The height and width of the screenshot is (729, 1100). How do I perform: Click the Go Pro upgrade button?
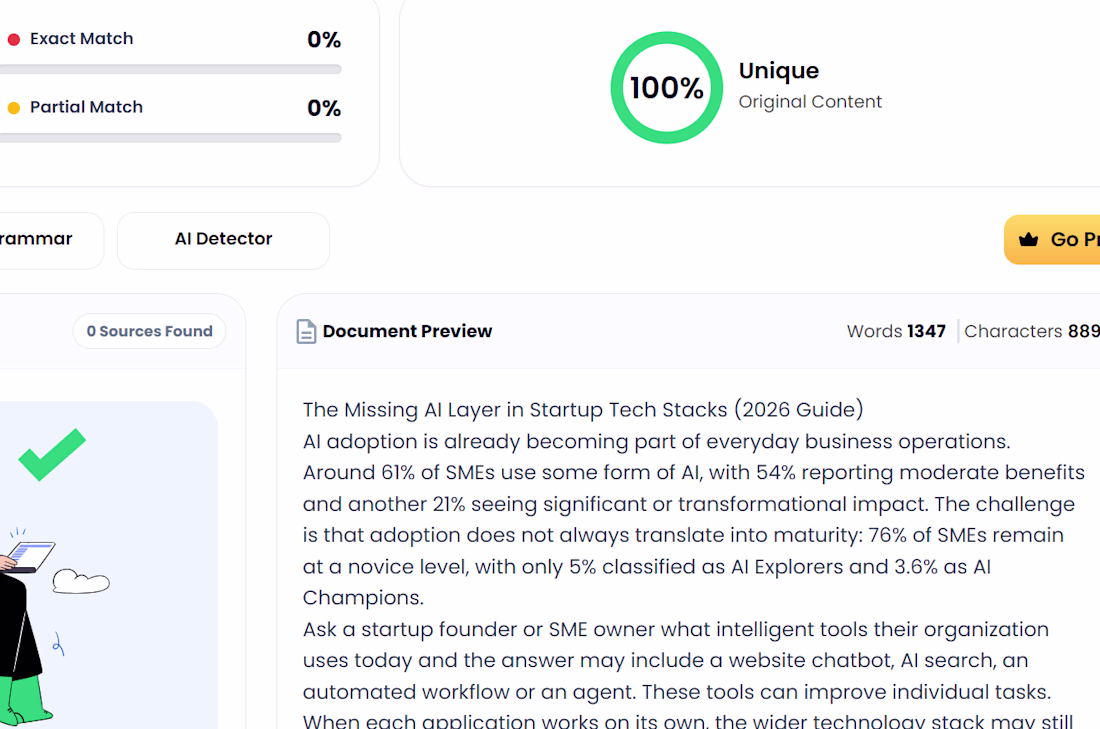tap(1052, 239)
